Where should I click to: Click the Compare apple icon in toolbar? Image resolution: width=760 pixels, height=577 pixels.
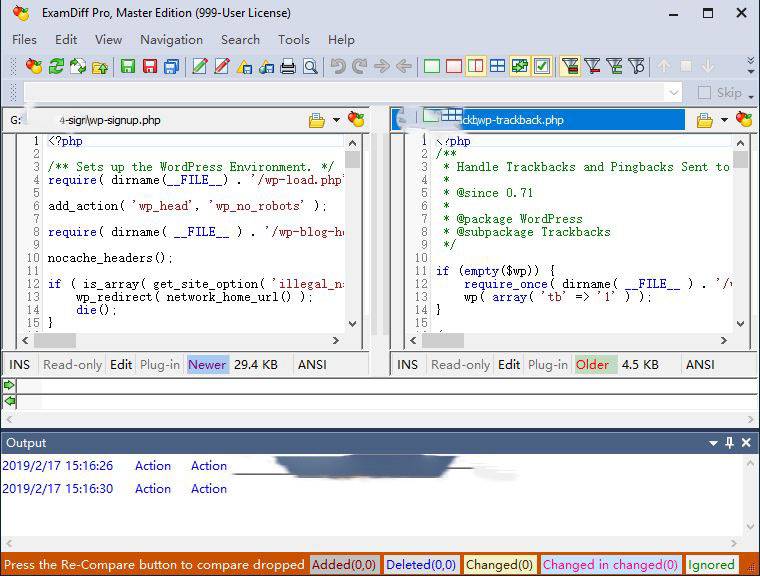[x=33, y=66]
